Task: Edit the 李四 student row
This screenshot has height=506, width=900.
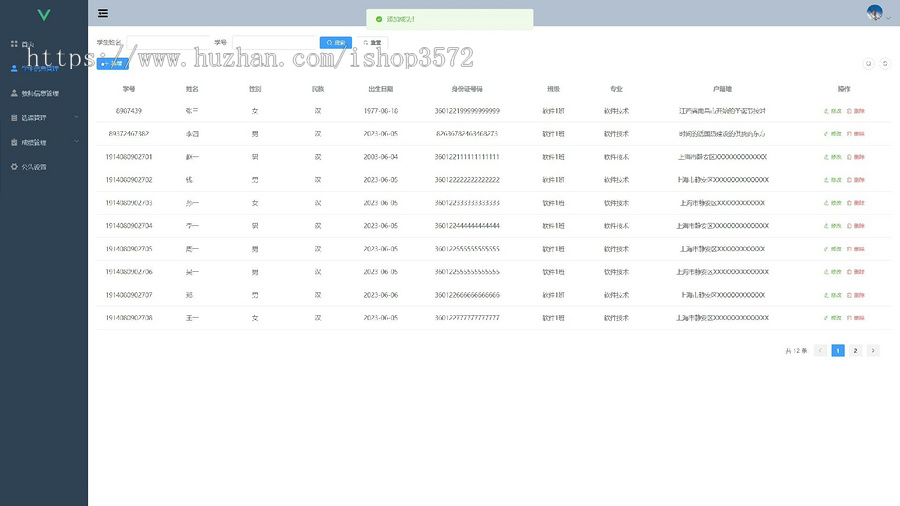Action: tap(833, 134)
